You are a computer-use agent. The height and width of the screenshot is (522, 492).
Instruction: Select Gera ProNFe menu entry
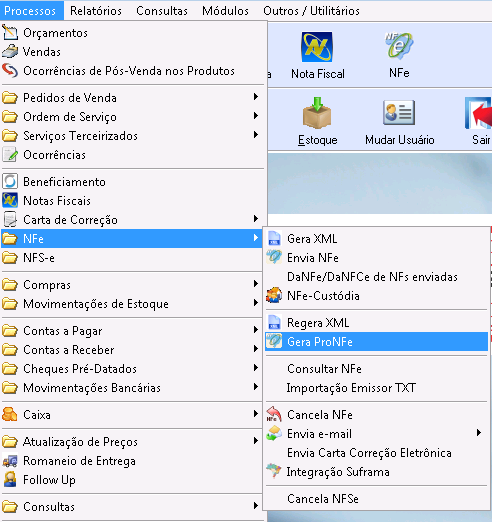[376, 342]
